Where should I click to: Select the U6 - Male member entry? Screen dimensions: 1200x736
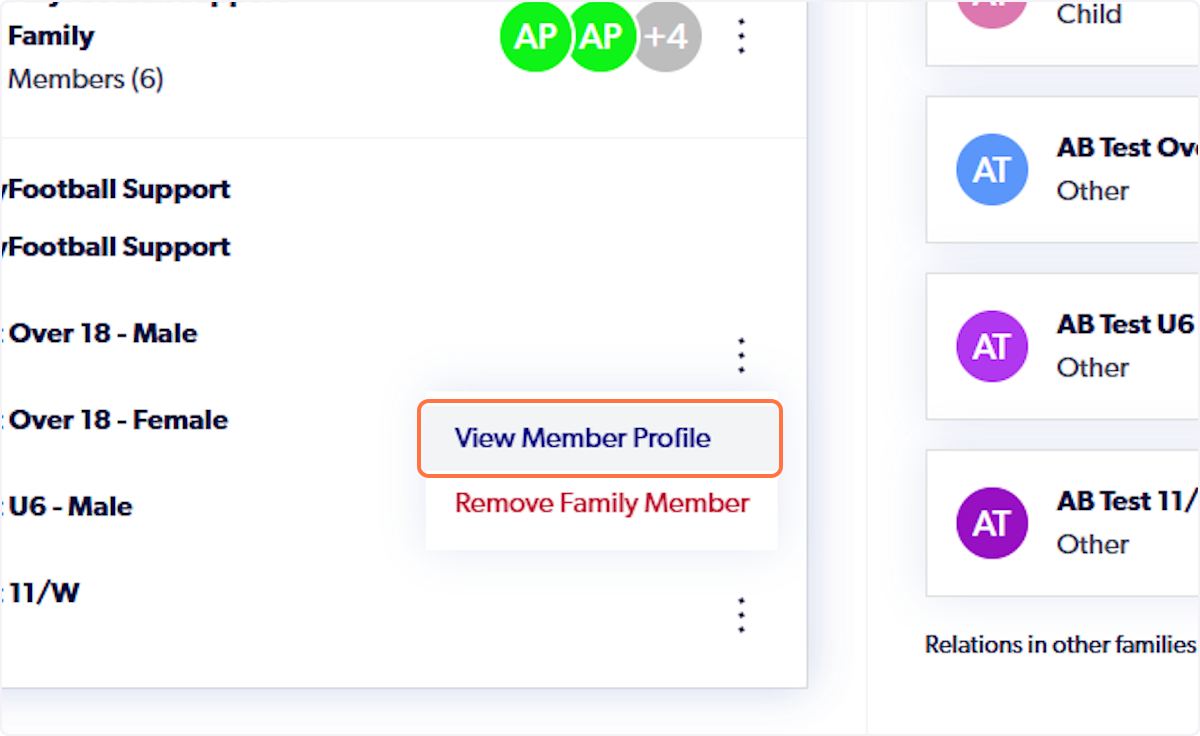[x=70, y=506]
